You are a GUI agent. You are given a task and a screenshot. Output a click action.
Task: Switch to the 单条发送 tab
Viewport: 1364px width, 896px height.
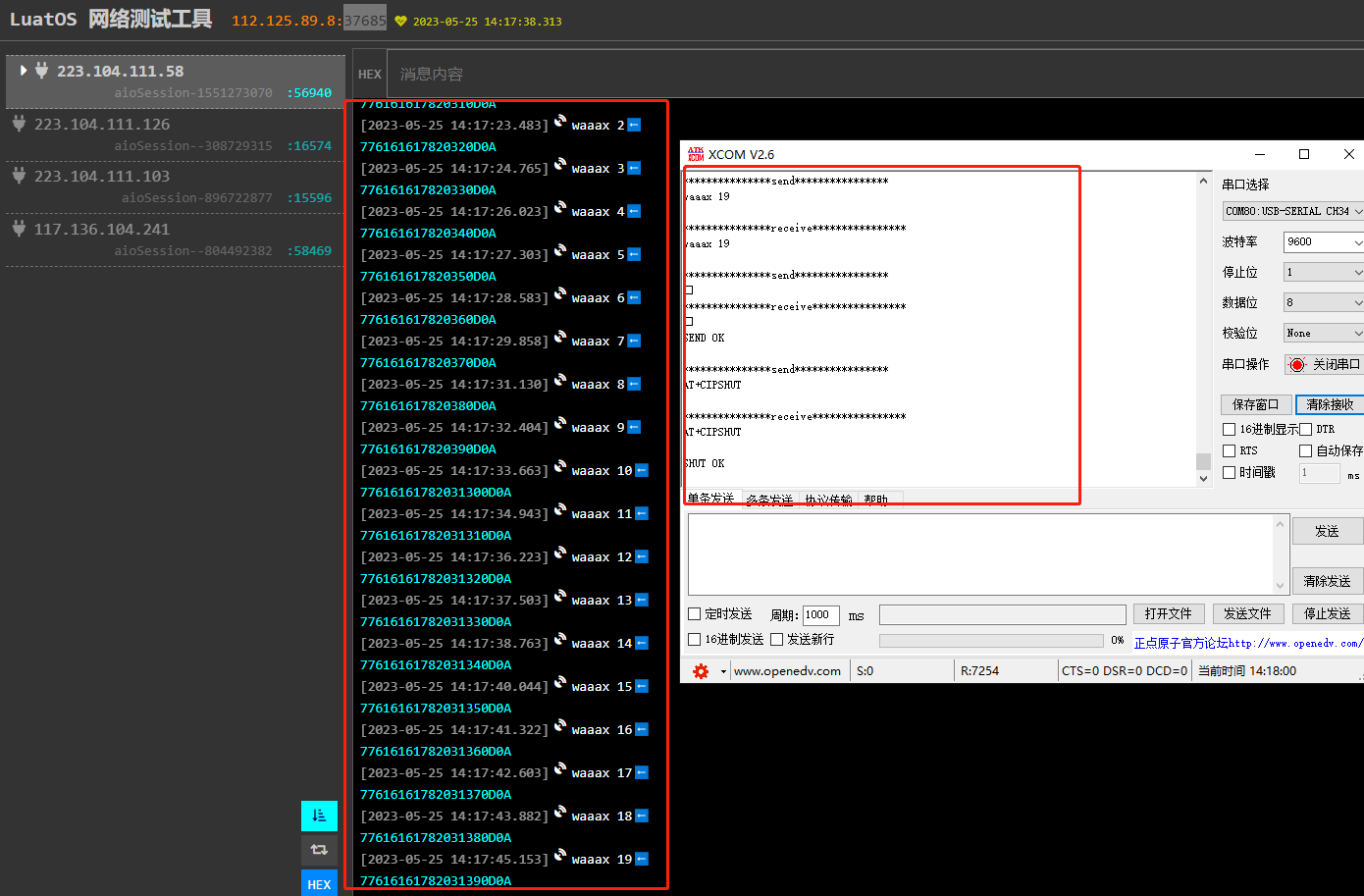pos(710,499)
